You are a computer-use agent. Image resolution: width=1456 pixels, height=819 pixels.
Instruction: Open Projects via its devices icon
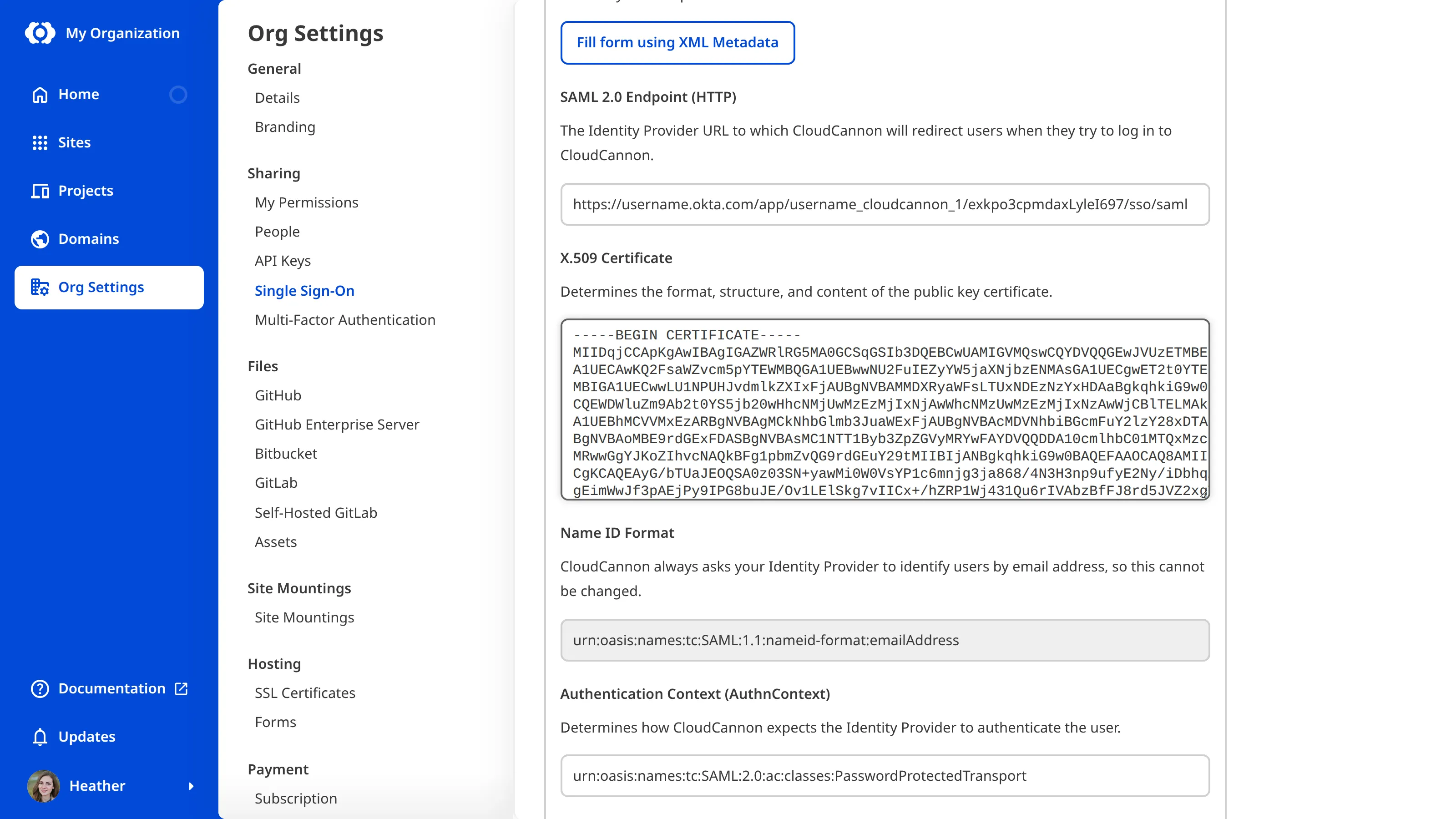[40, 191]
